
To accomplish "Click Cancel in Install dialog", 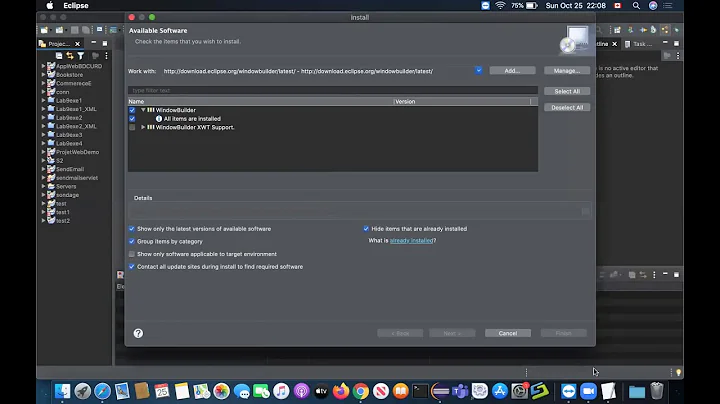I will click(x=508, y=333).
